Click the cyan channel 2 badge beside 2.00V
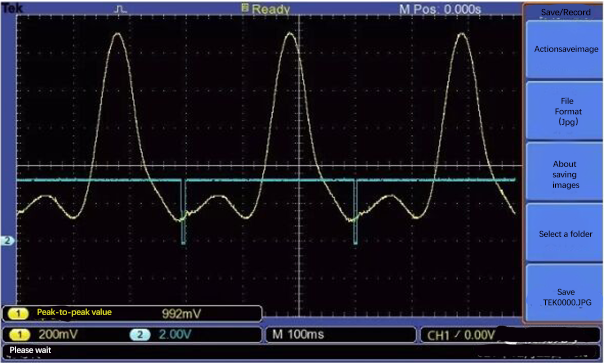This screenshot has width=604, height=363. (140, 334)
